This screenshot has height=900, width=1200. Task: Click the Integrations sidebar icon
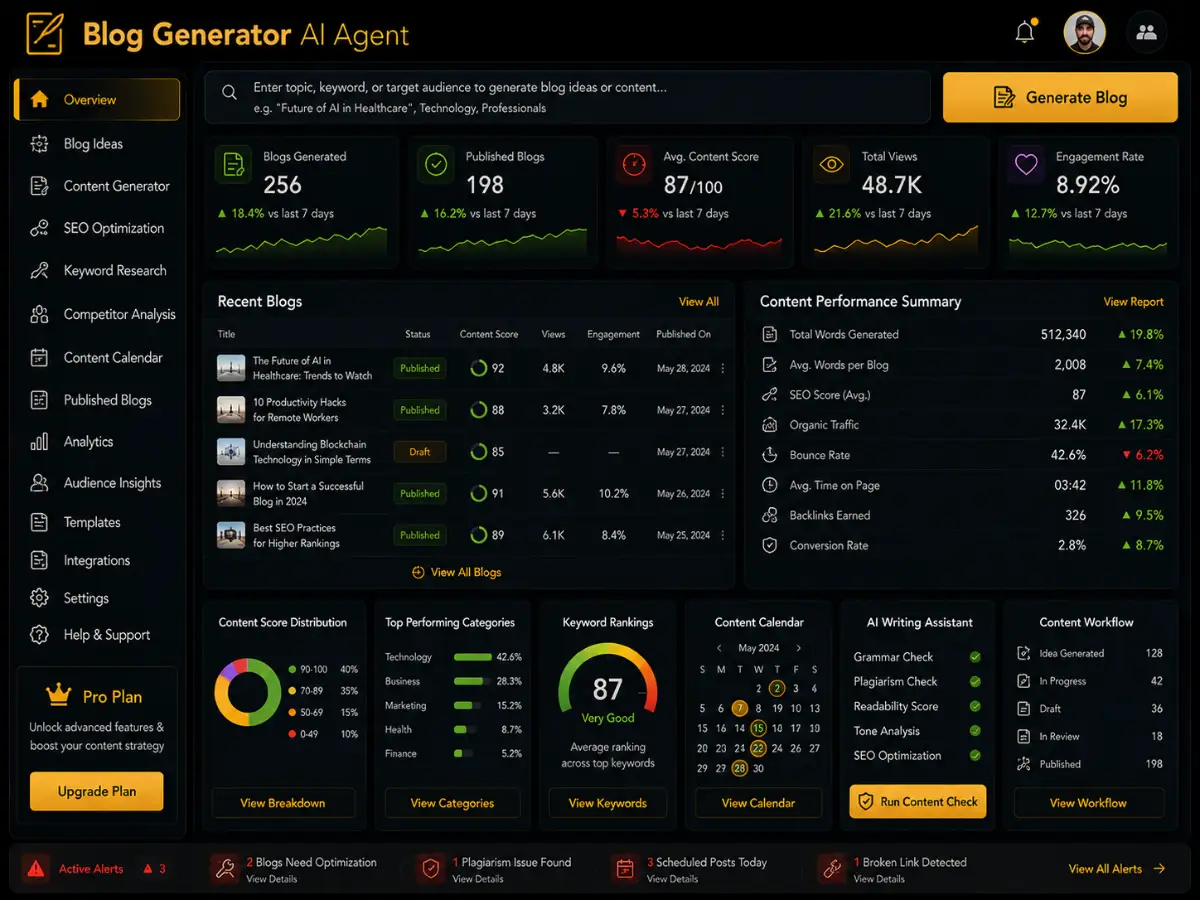(39, 560)
